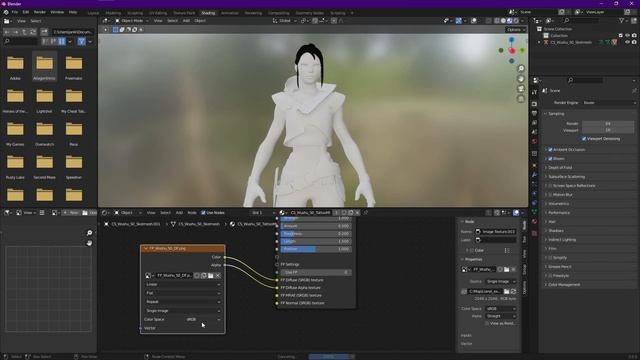
Task: Zoom the viewport with the magnifier gizmo
Action: pyautogui.click(x=521, y=69)
